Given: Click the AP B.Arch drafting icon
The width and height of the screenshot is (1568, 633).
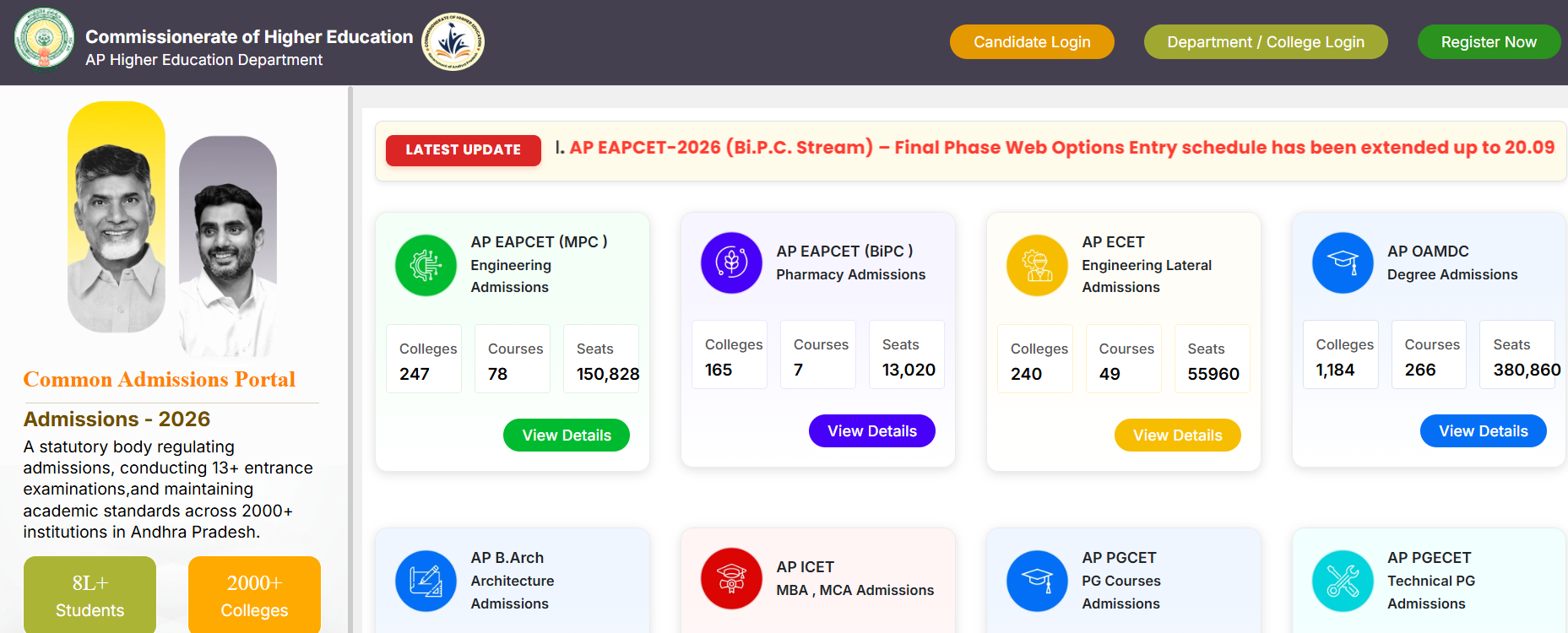Looking at the screenshot, I should coord(426,581).
